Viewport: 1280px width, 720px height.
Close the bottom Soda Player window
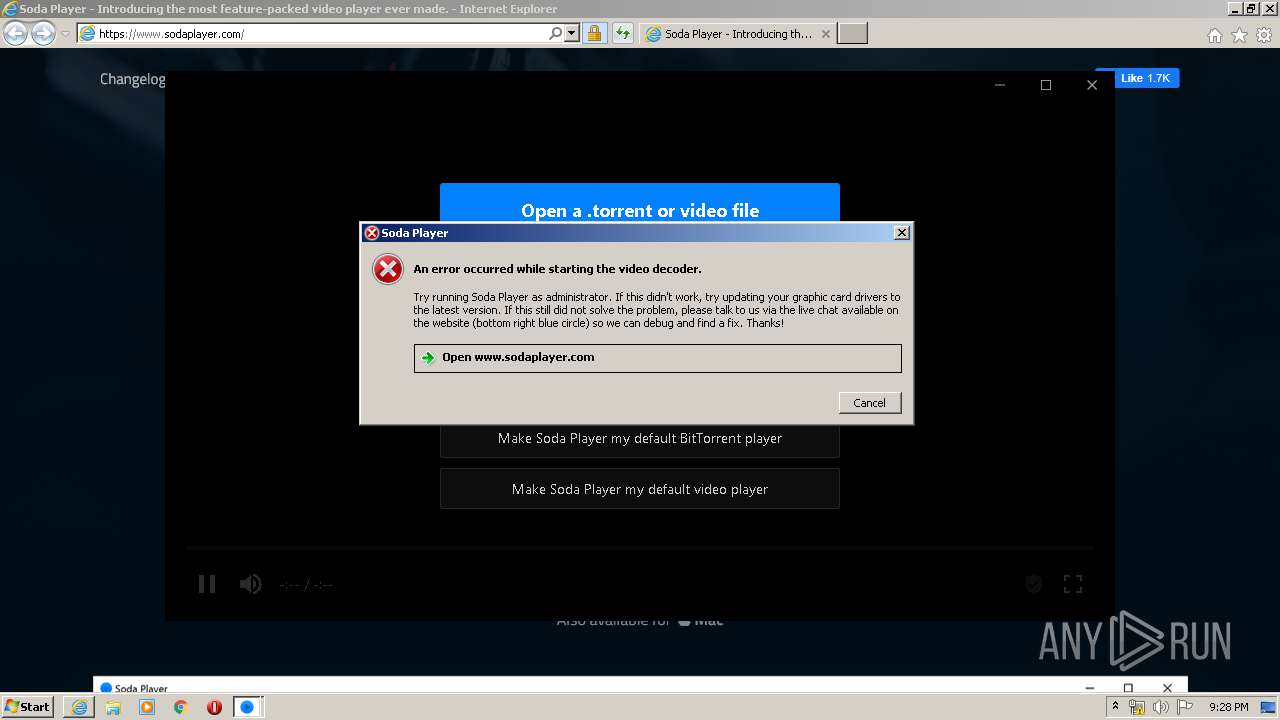(x=1167, y=688)
